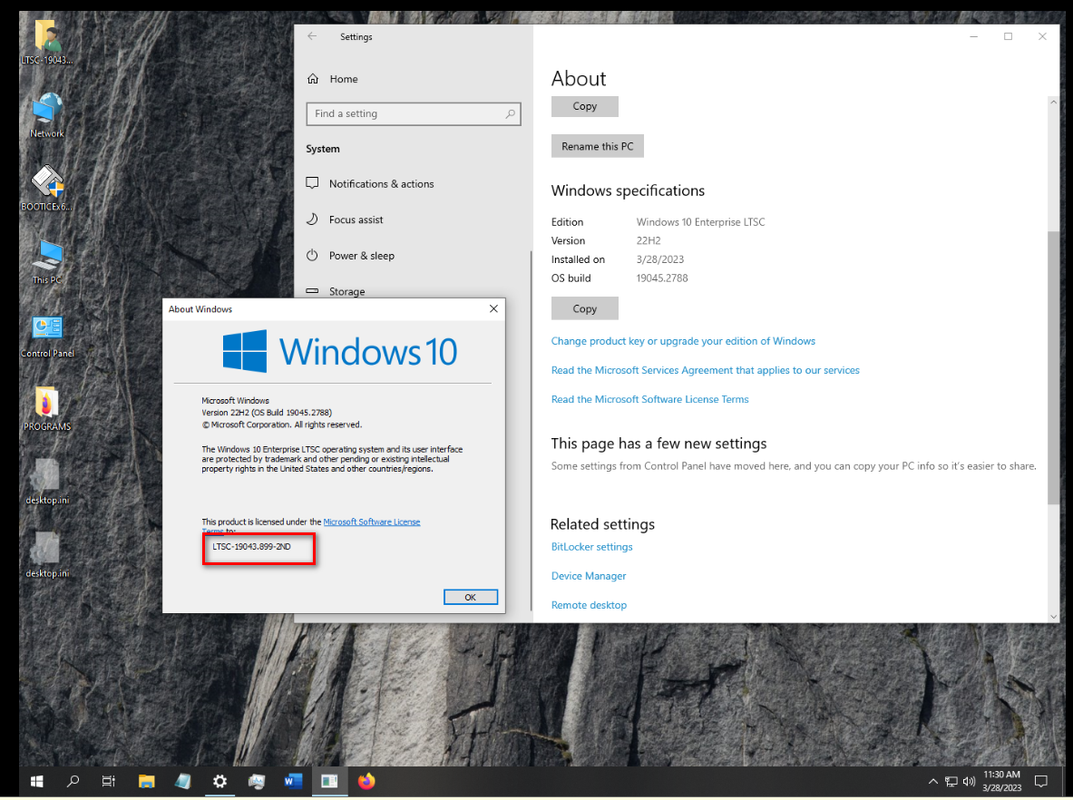Read the Microsoft Services Agreement link
1073x800 pixels.
705,370
